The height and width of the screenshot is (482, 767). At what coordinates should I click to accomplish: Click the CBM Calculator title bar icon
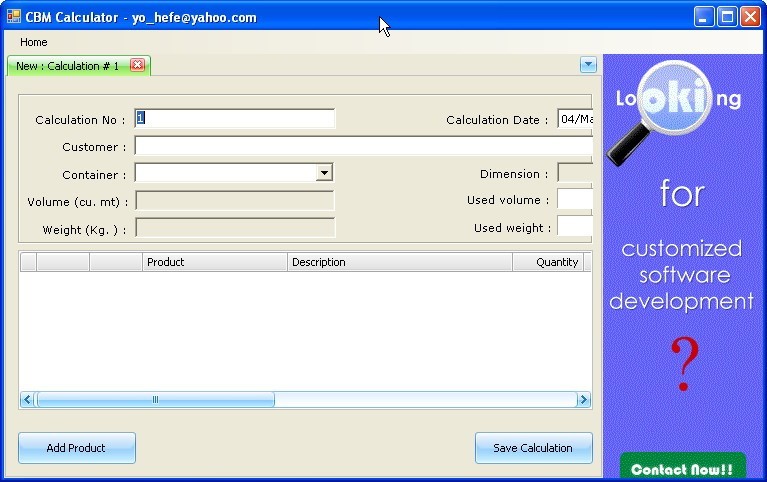tap(14, 17)
